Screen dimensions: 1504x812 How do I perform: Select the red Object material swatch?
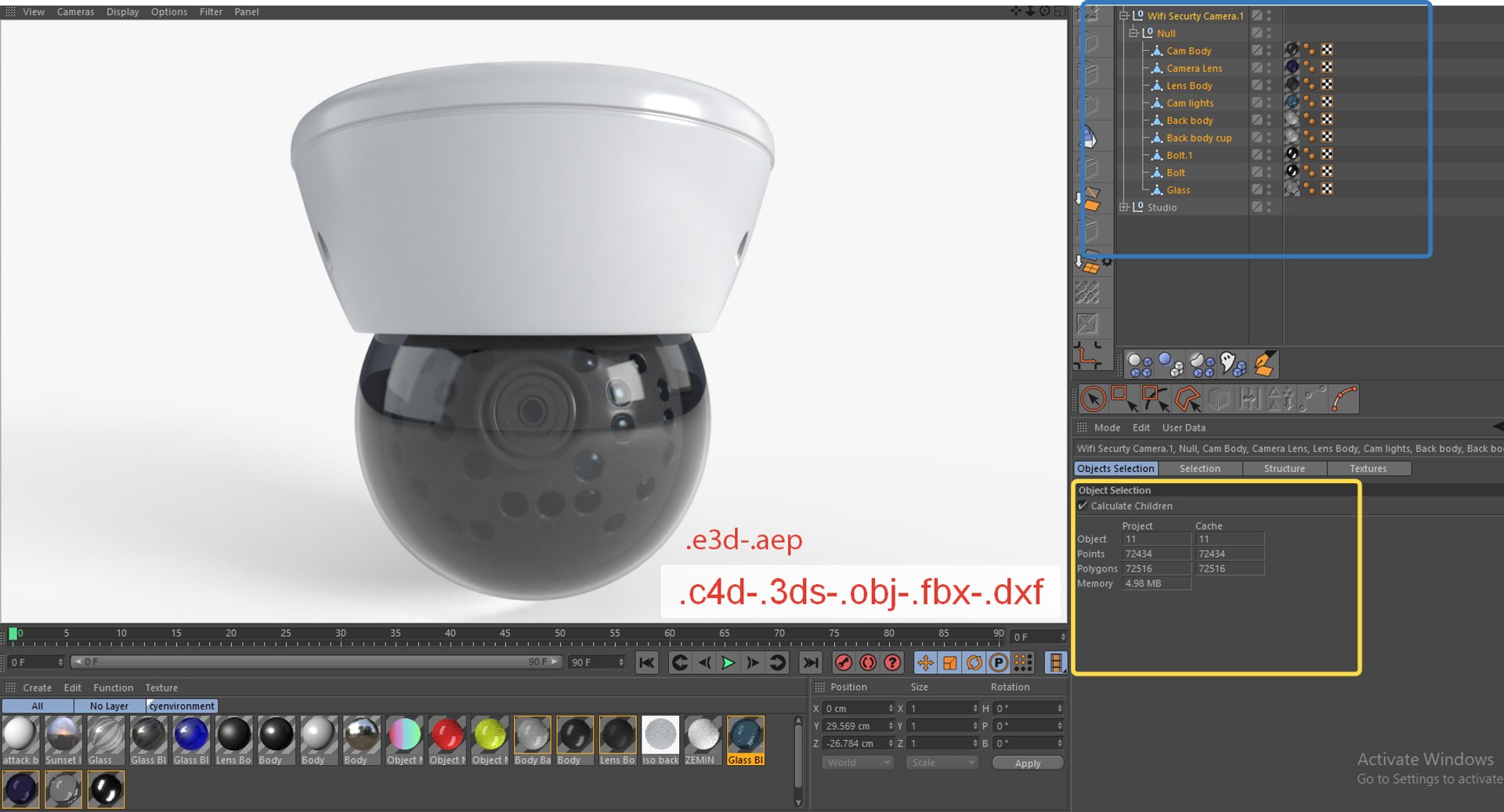tap(447, 741)
